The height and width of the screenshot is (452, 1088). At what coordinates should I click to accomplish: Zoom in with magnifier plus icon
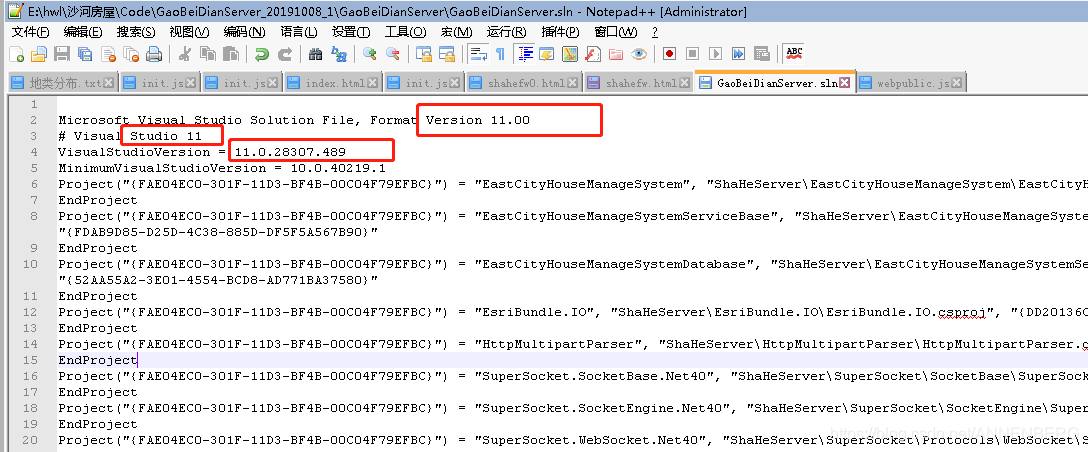[370, 53]
